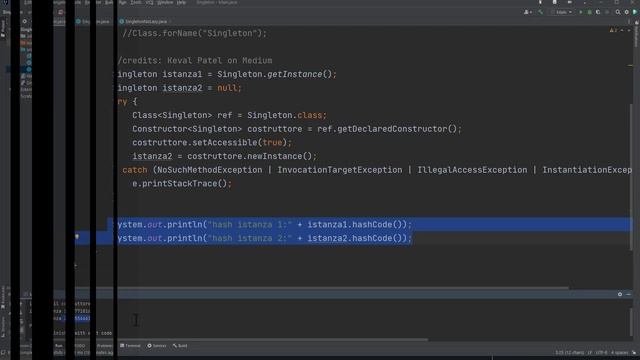Click the editor horizontal scrollbar
640x360 pixels.
coord(343,288)
